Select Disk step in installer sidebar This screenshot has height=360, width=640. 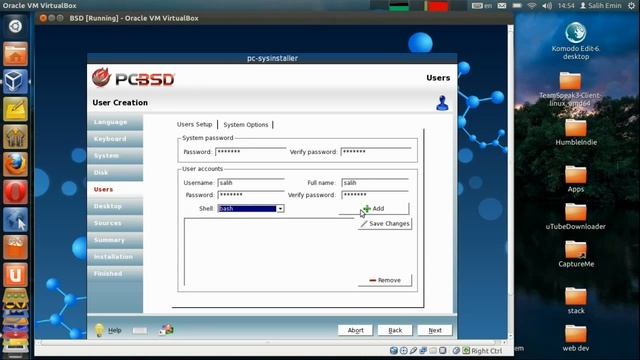pyautogui.click(x=115, y=173)
